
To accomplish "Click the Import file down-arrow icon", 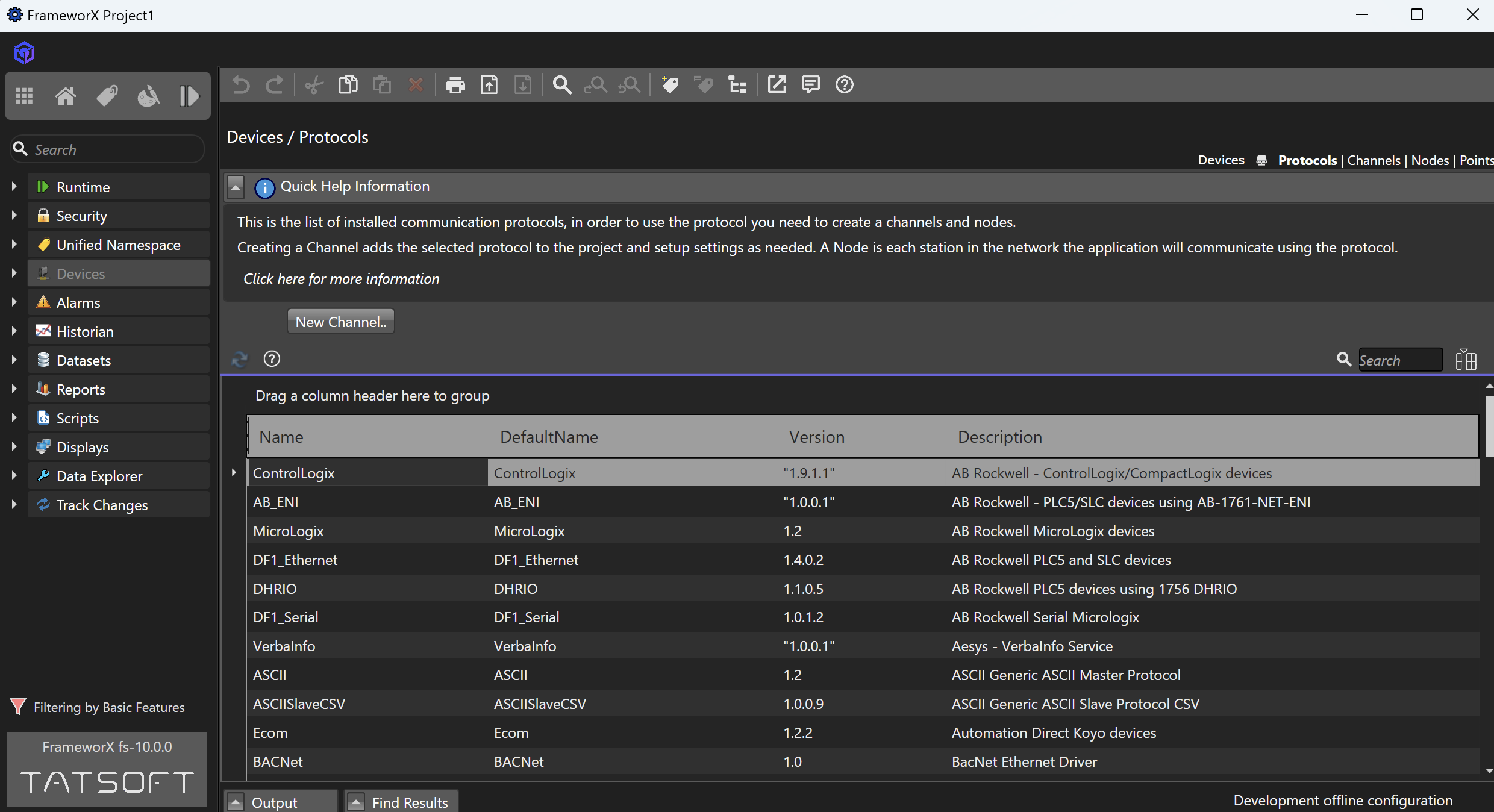I will click(523, 85).
